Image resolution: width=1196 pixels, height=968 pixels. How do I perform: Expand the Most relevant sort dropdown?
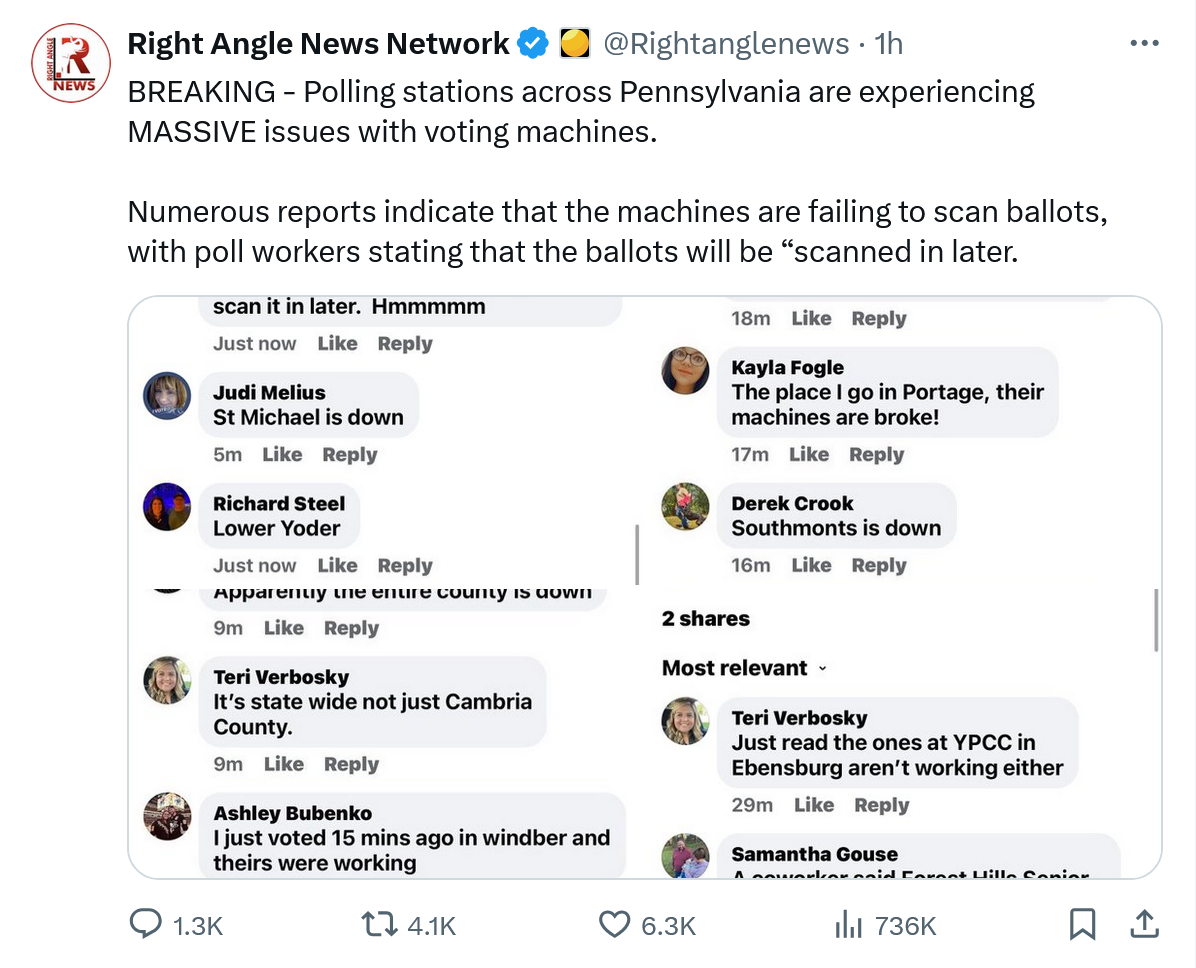[x=744, y=668]
